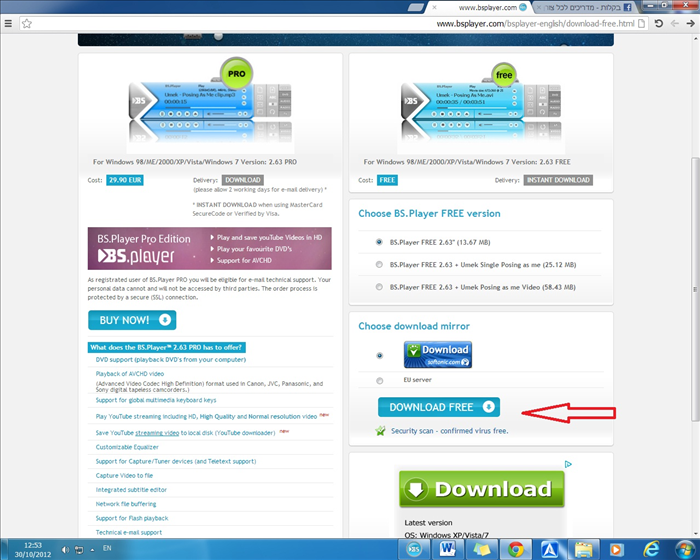The image size is (700, 560).
Task: Click the blue FREE cost label
Action: pos(387,180)
